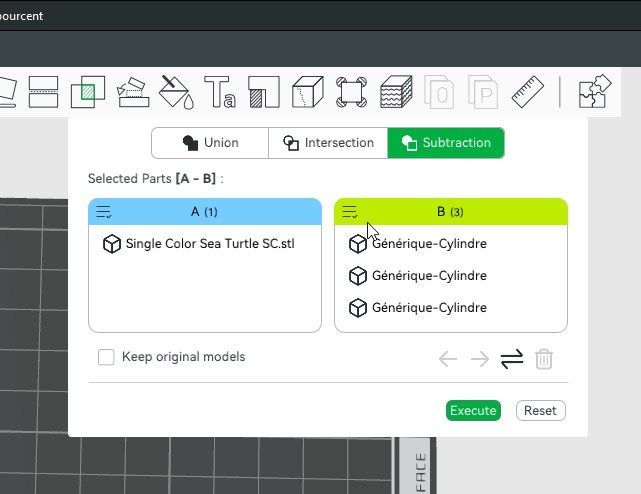Select the brush-and-box painting tool icon
The image size is (641, 494).
132,92
